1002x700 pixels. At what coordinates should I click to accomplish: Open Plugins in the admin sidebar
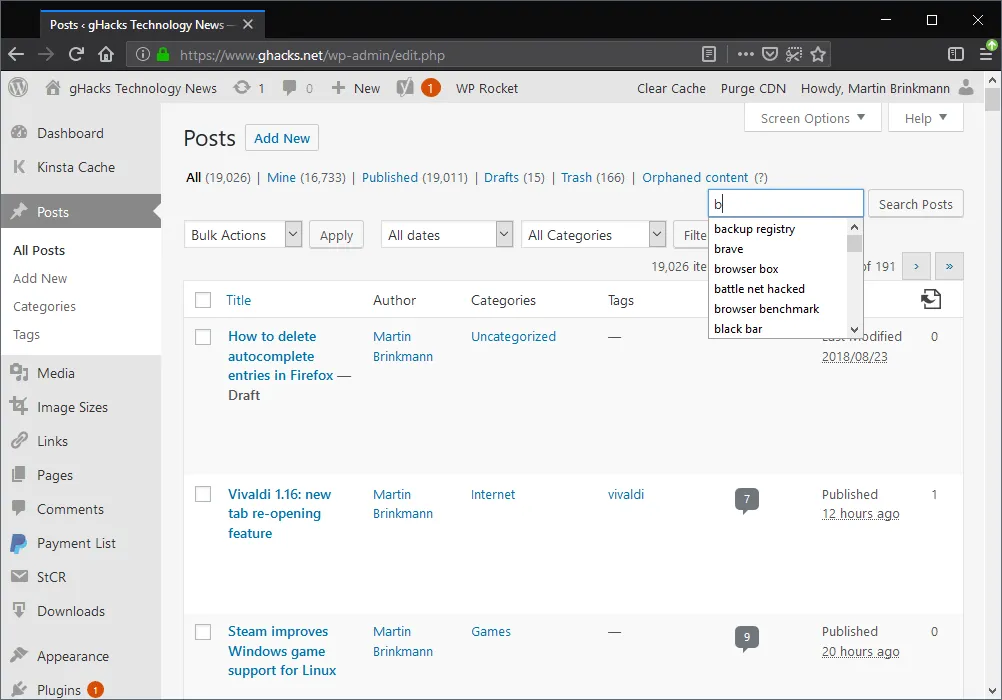pos(59,690)
